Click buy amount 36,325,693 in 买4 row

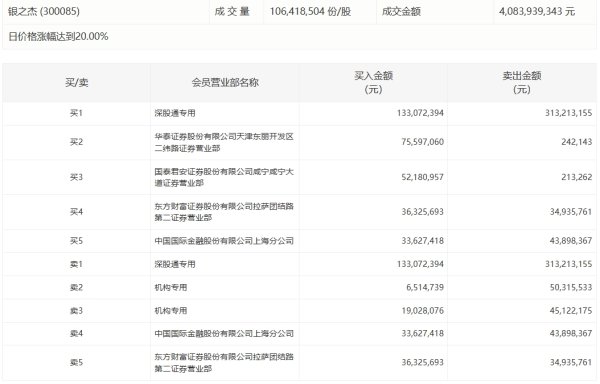point(422,212)
